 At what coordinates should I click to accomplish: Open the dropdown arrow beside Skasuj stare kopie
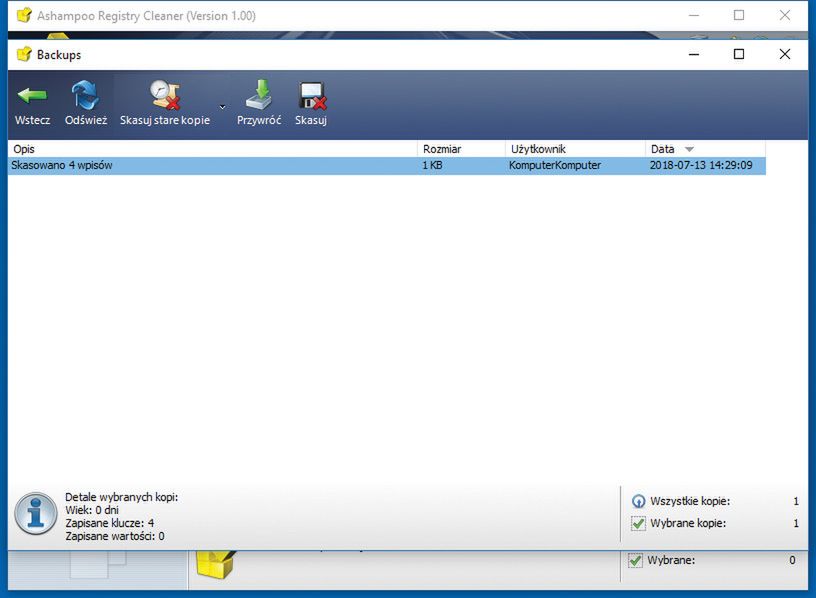(x=222, y=107)
